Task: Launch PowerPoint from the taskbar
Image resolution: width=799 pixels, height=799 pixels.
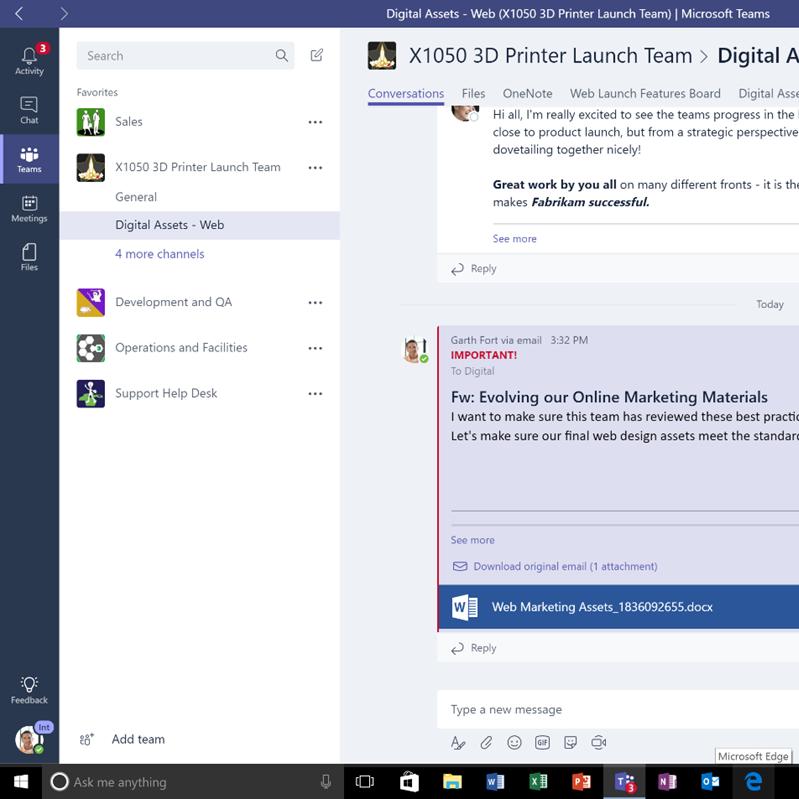Action: 581,782
